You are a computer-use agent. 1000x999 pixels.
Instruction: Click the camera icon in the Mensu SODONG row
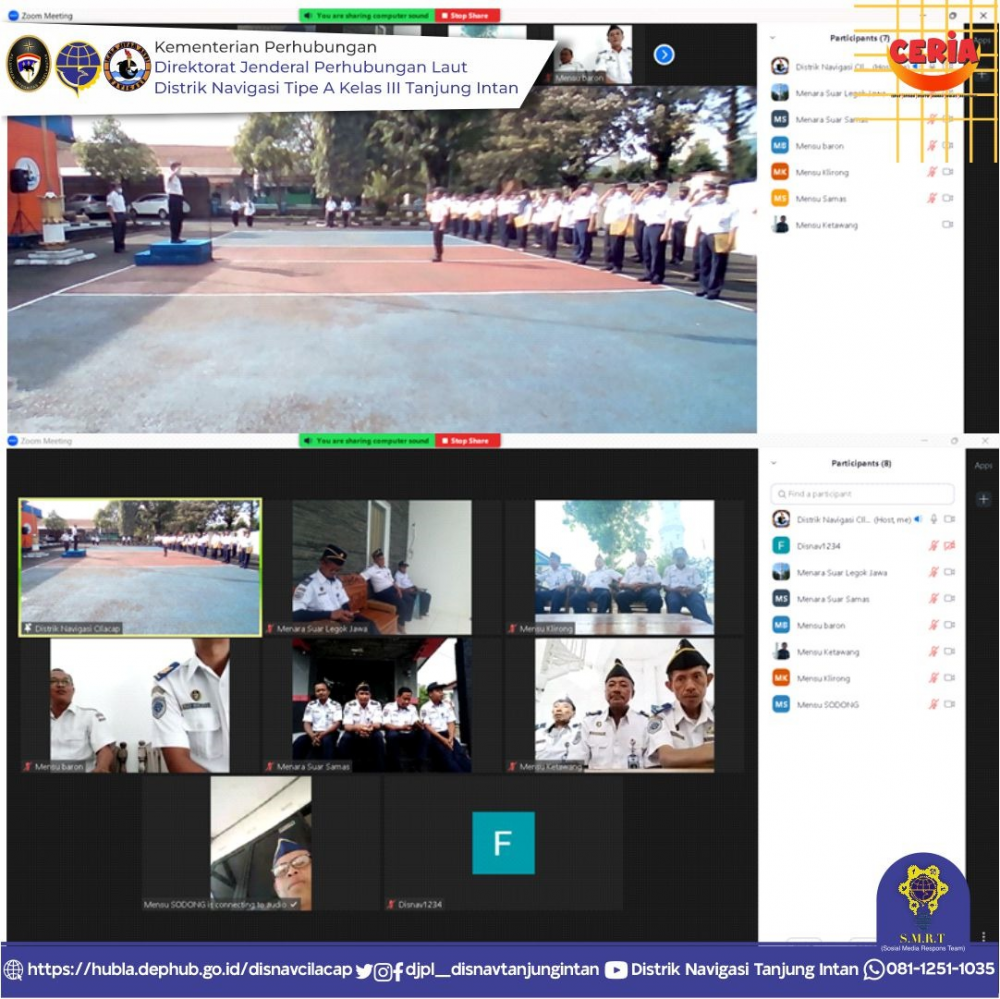(949, 704)
